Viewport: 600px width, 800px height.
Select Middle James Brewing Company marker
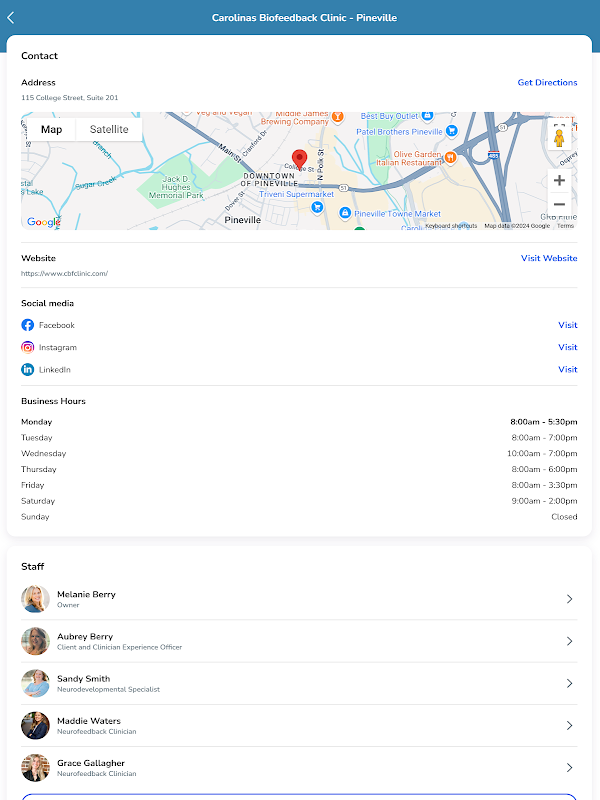click(x=337, y=117)
